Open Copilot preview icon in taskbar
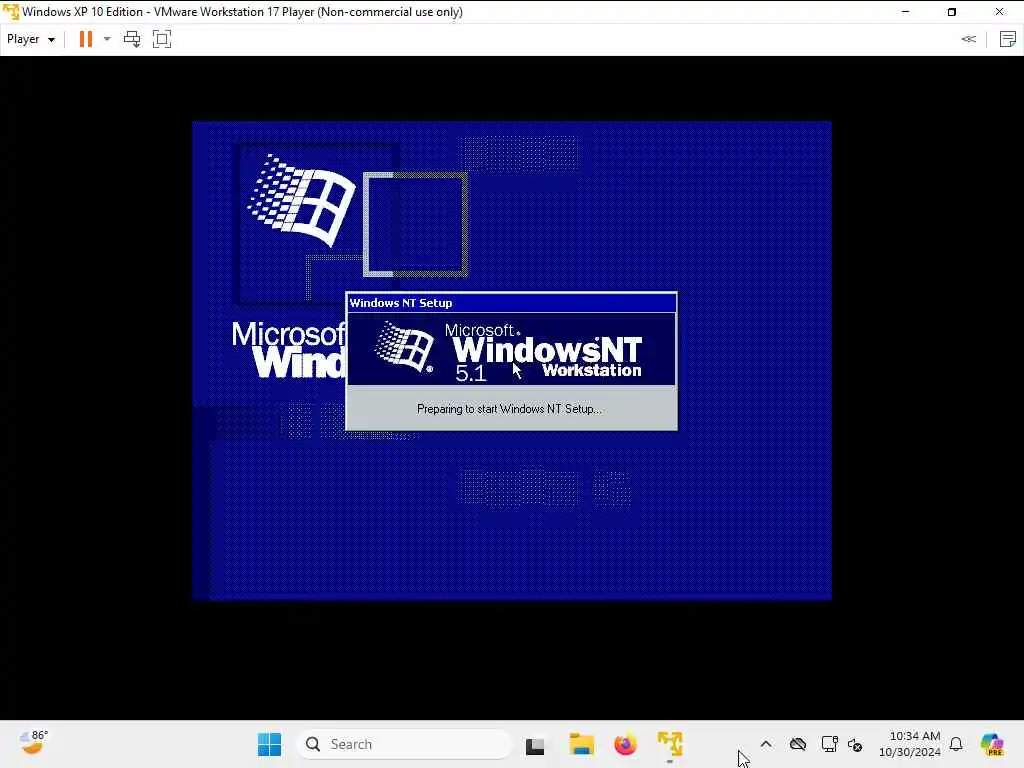The width and height of the screenshot is (1024, 768). 992,744
